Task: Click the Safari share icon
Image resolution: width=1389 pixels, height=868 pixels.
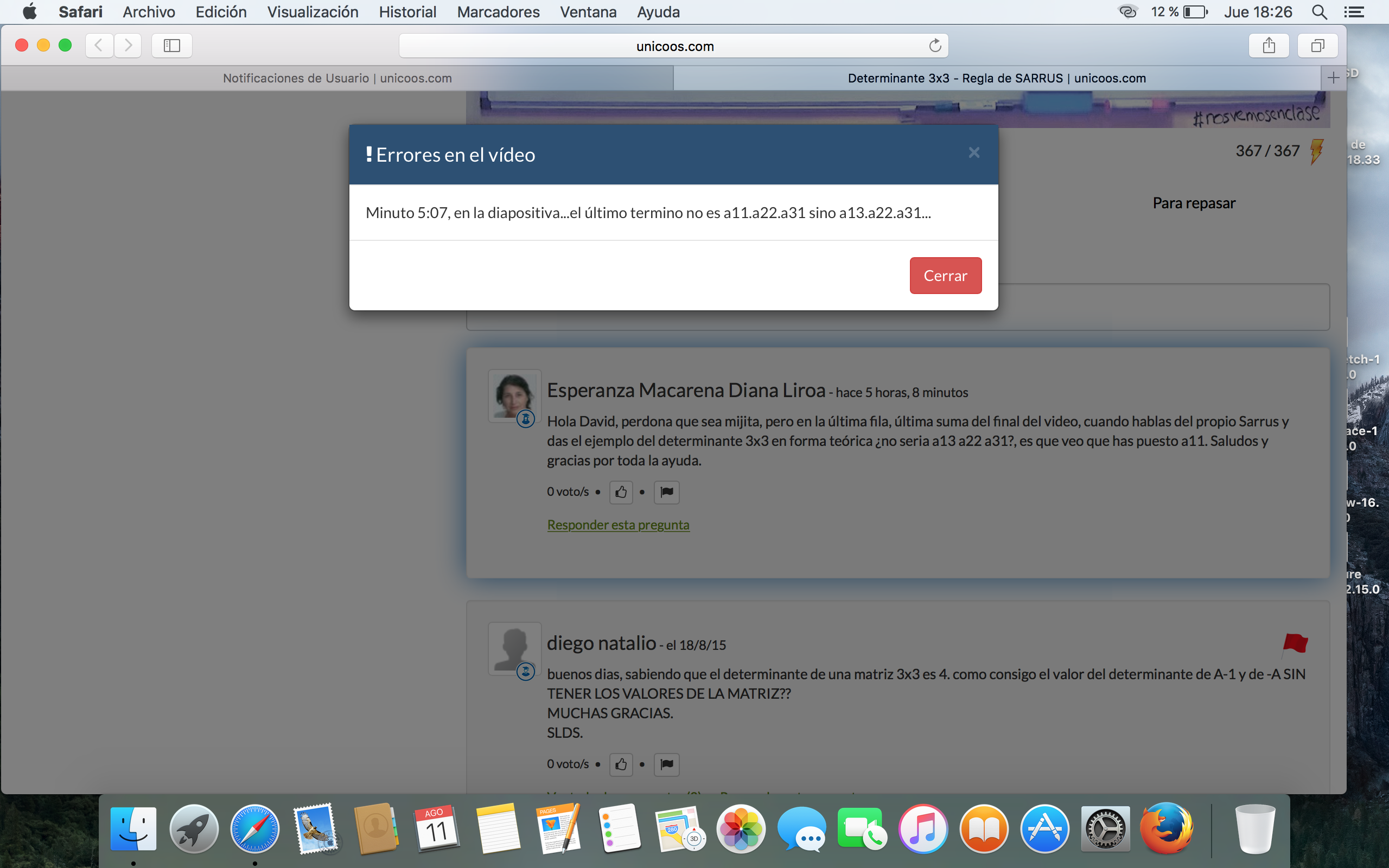Action: (1269, 46)
